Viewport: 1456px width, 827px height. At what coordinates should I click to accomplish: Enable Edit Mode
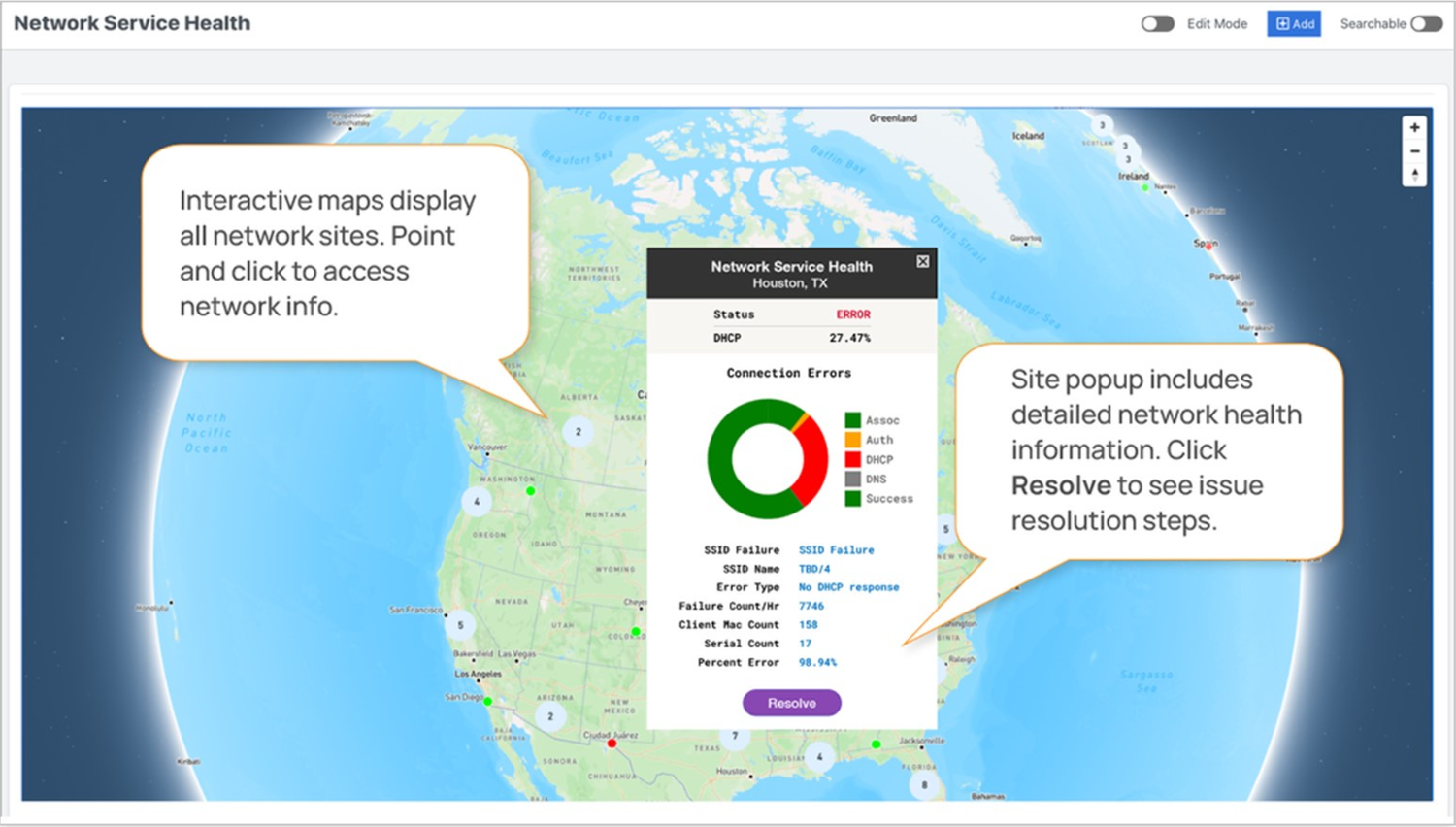(x=1157, y=23)
